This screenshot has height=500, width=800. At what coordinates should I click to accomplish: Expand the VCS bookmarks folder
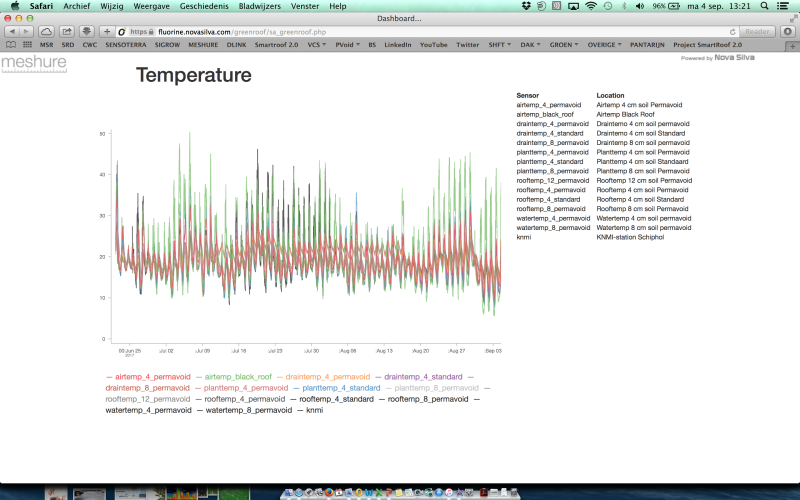(x=316, y=45)
